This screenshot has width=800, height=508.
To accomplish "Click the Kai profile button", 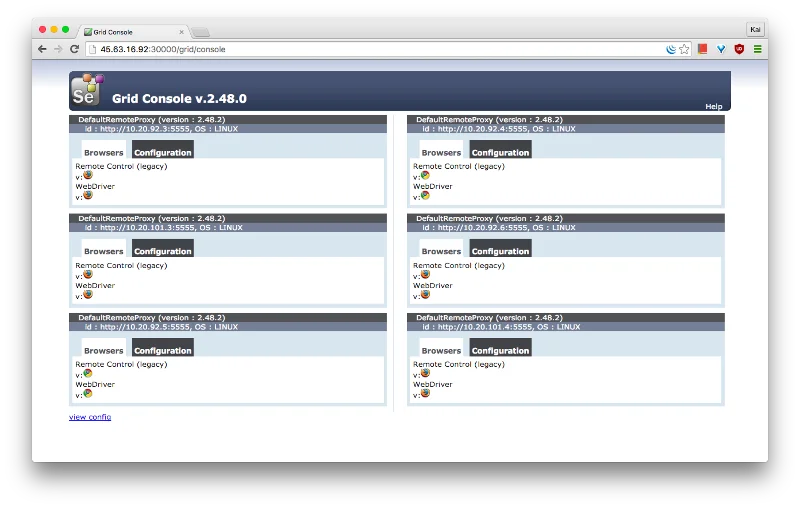I will pyautogui.click(x=755, y=29).
